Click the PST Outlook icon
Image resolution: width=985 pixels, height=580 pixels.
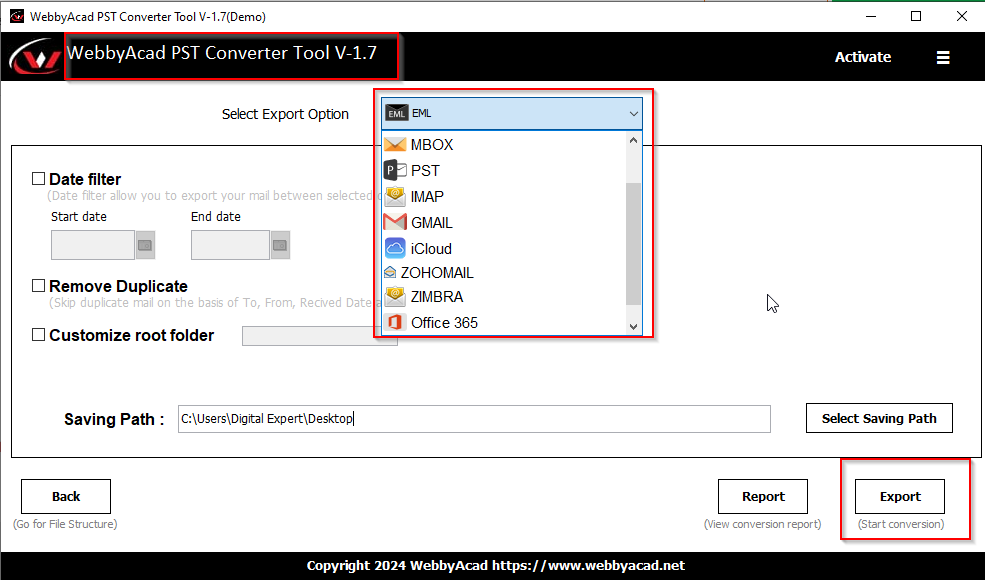point(395,170)
